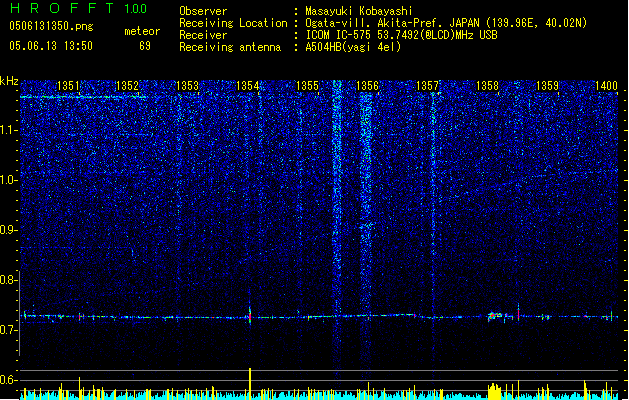The image size is (629, 400).
Task: Click the meteor count 69
Action: point(145,46)
